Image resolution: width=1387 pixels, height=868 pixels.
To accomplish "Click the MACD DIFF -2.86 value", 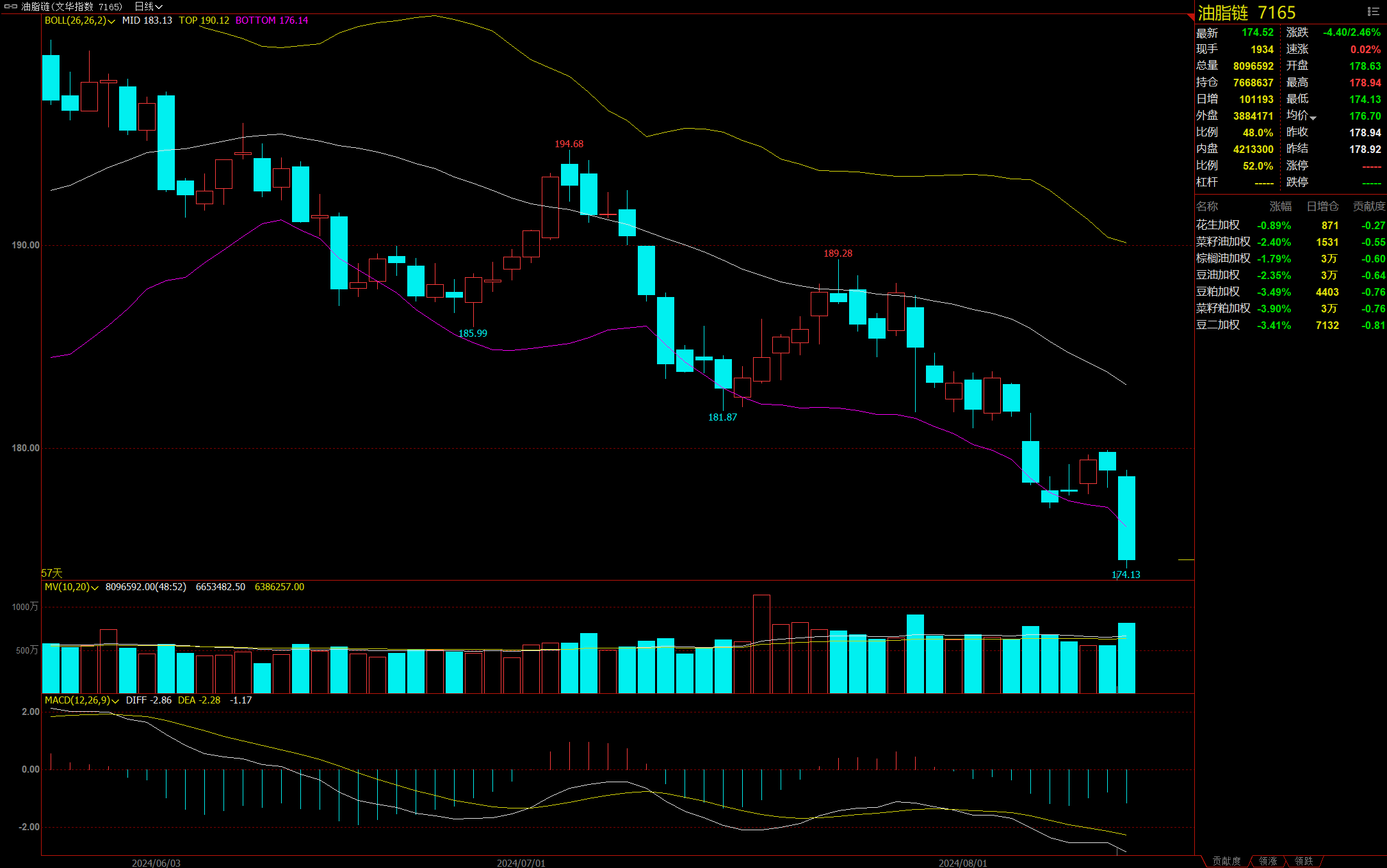I will tap(149, 700).
